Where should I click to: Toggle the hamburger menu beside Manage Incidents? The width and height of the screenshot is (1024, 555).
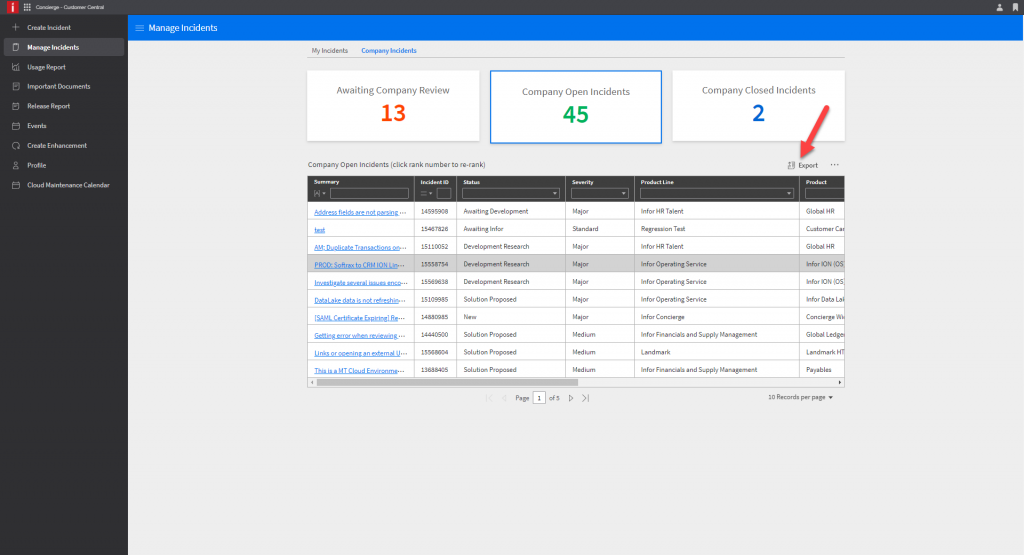139,28
